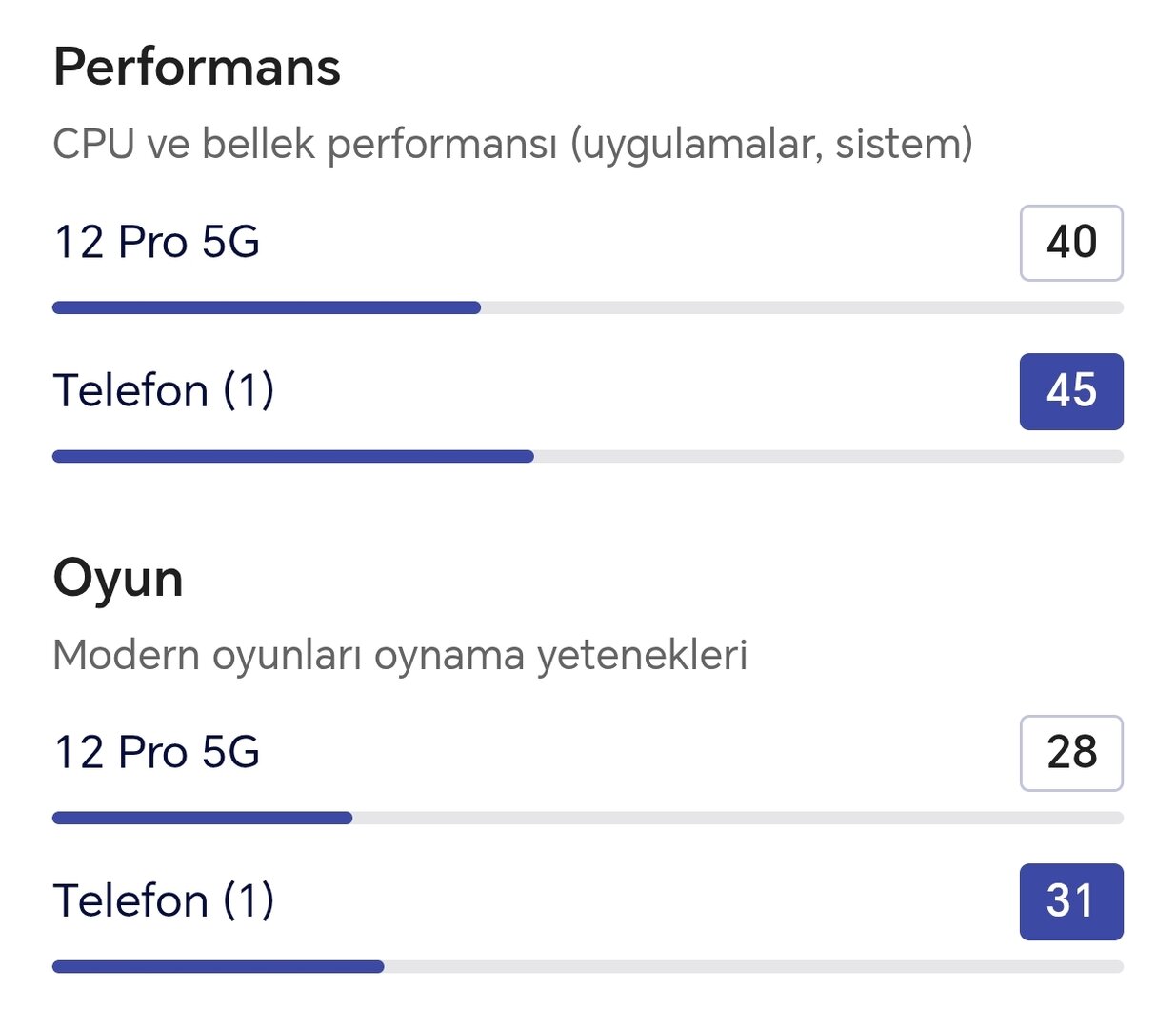The height and width of the screenshot is (1028, 1176).
Task: Select the CPU ve bellek performansı description
Action: pyautogui.click(x=512, y=145)
